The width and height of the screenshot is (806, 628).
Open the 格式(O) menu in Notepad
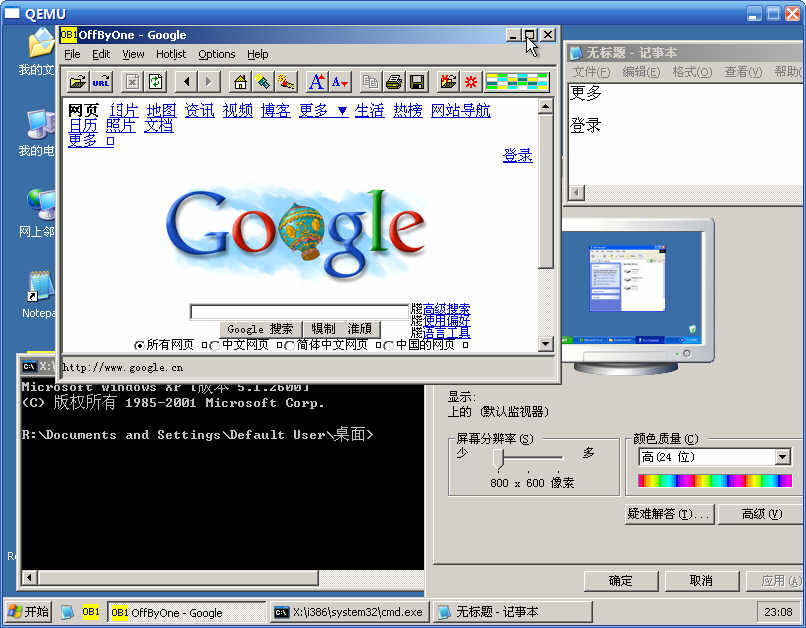(692, 71)
